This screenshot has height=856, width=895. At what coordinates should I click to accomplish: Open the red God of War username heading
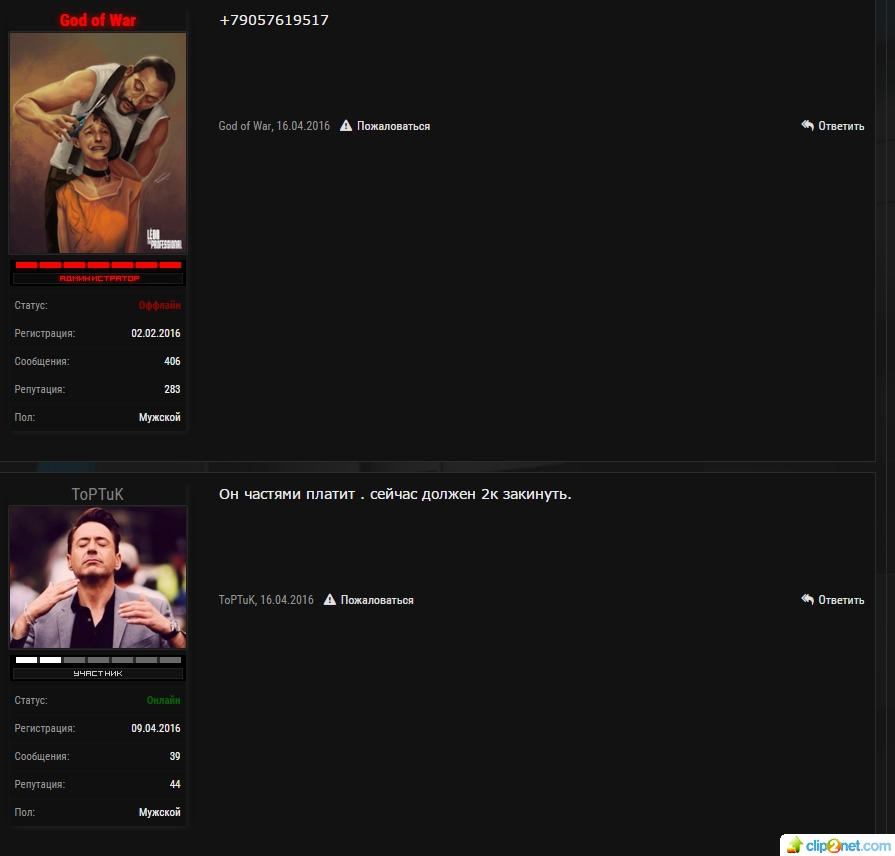(98, 20)
